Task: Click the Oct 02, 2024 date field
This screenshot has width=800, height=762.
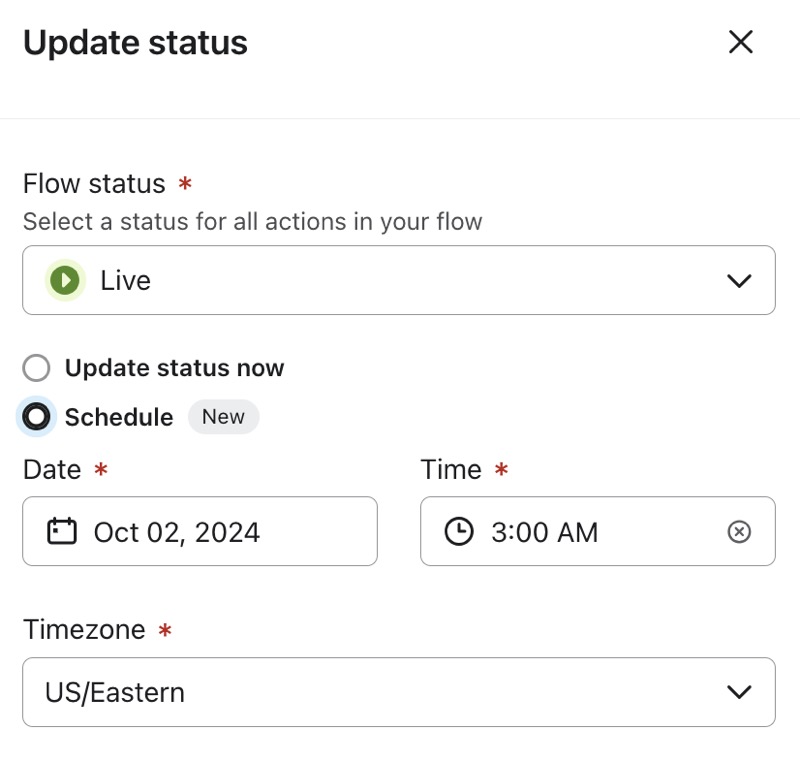Action: pyautogui.click(x=200, y=531)
